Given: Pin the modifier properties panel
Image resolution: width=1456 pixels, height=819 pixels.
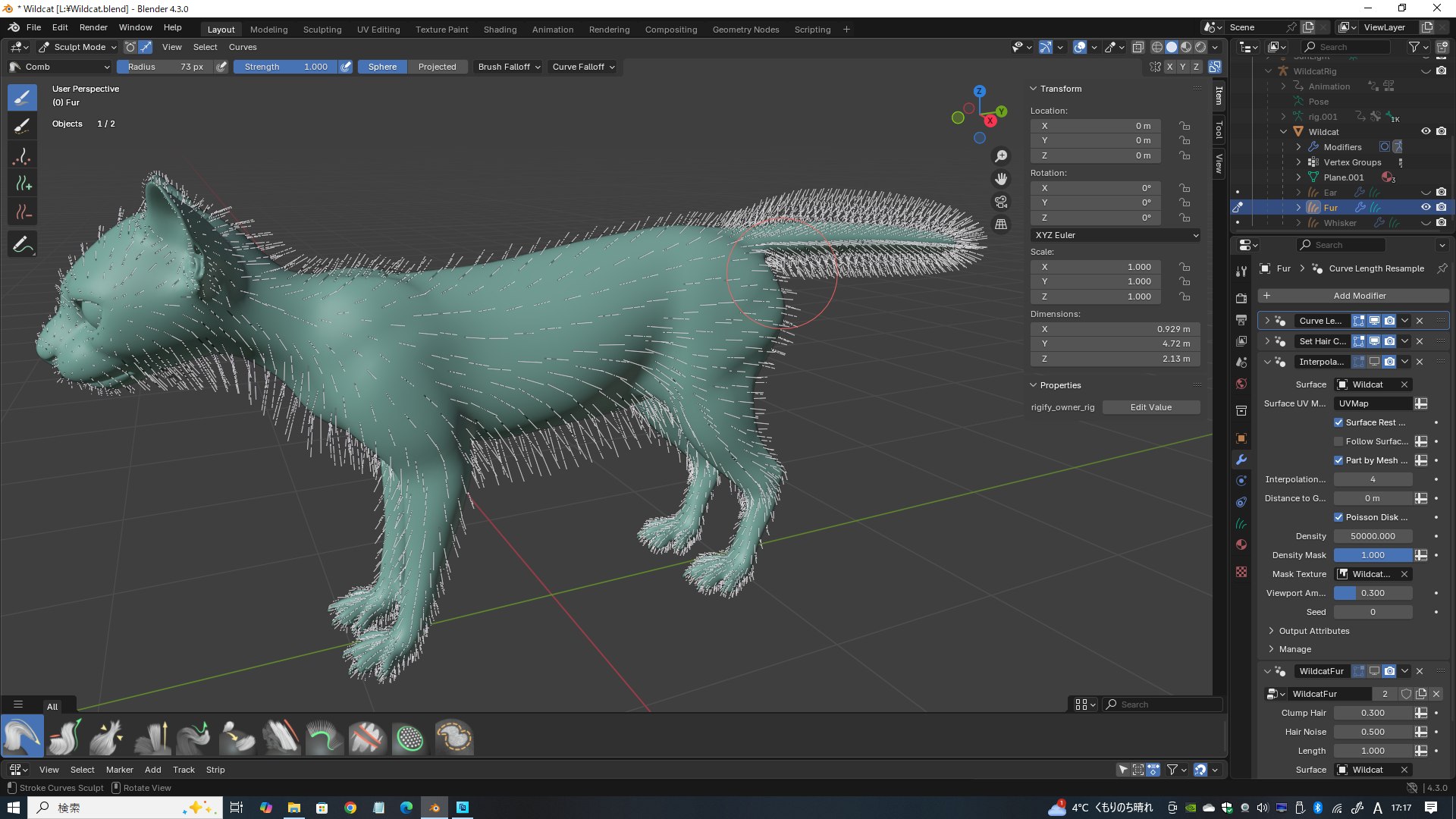Looking at the screenshot, I should 1442,268.
